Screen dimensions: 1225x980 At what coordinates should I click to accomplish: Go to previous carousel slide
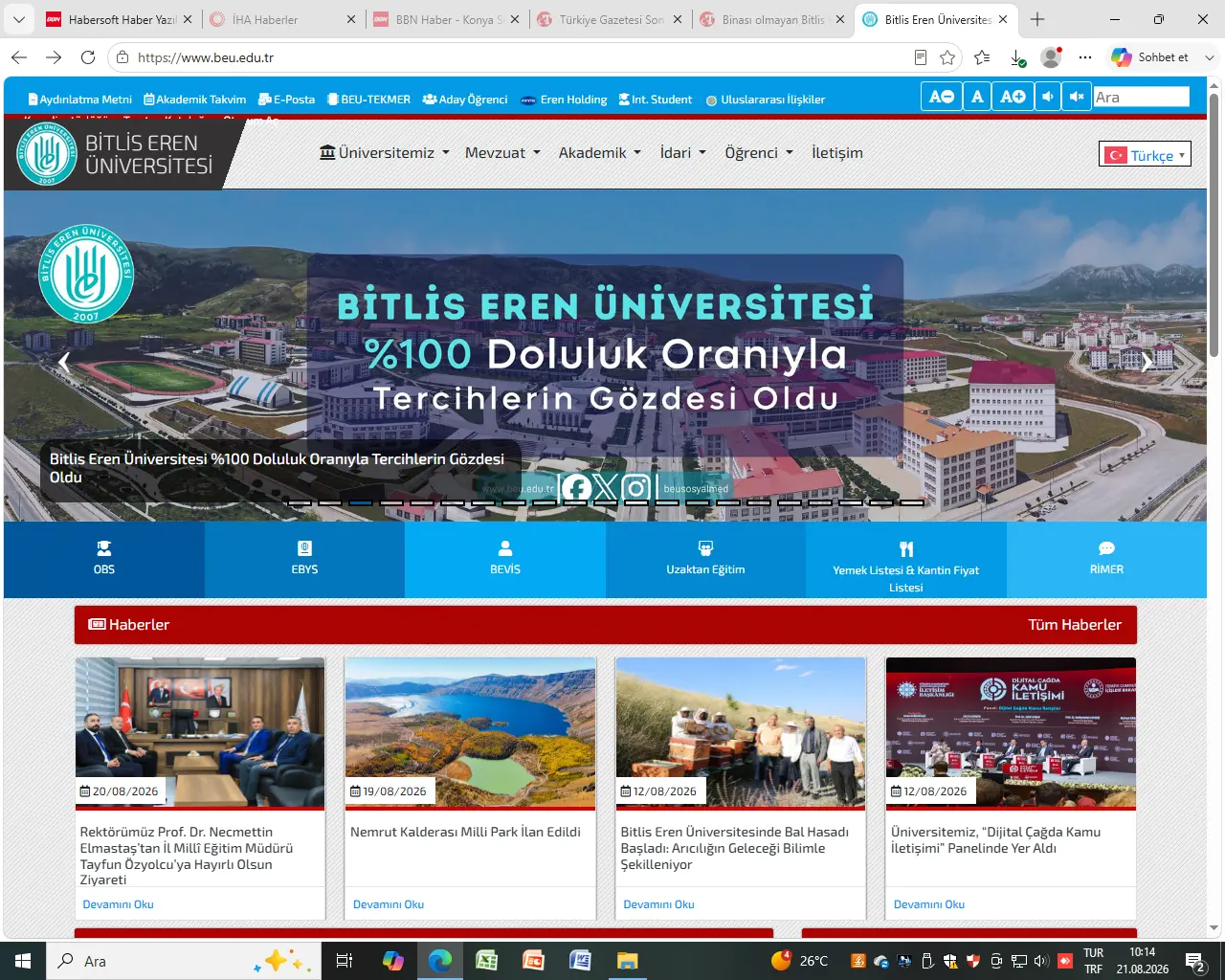(64, 362)
